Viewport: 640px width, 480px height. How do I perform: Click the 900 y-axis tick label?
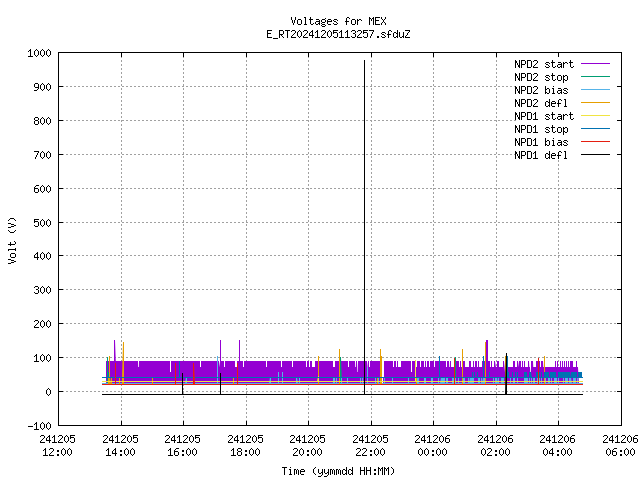click(x=42, y=87)
